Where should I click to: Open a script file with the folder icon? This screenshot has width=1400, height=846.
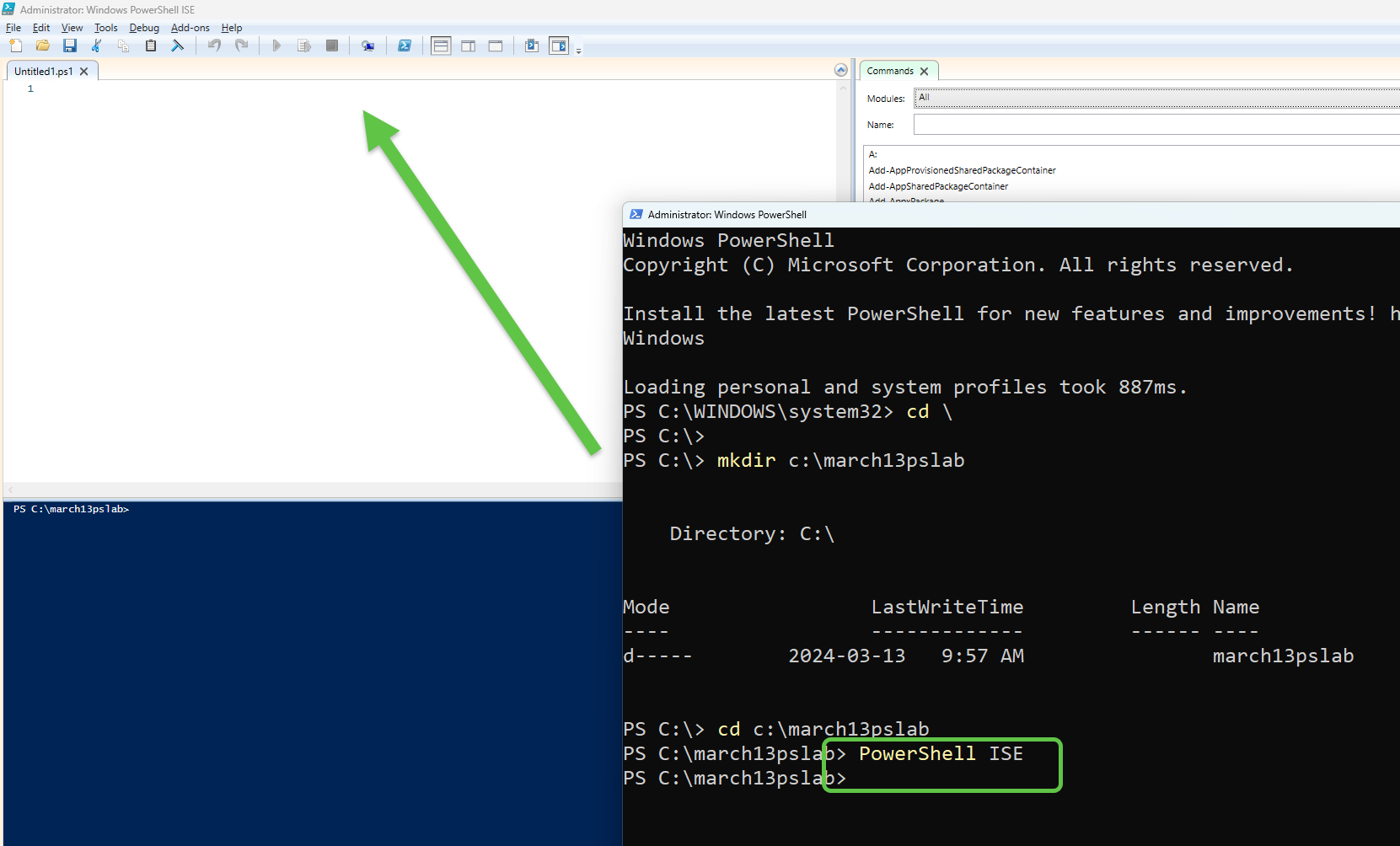click(x=43, y=46)
